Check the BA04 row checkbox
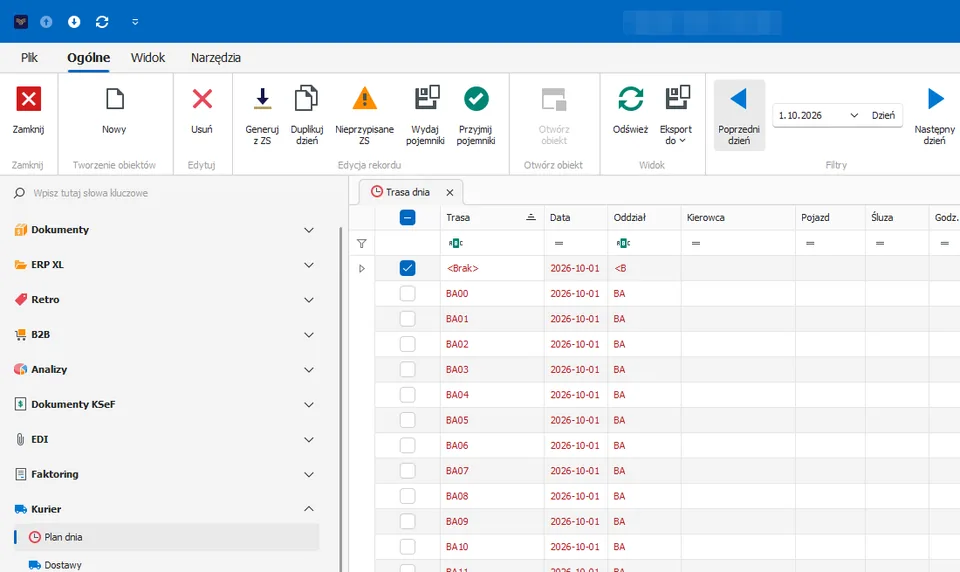Image resolution: width=960 pixels, height=572 pixels. (x=407, y=394)
